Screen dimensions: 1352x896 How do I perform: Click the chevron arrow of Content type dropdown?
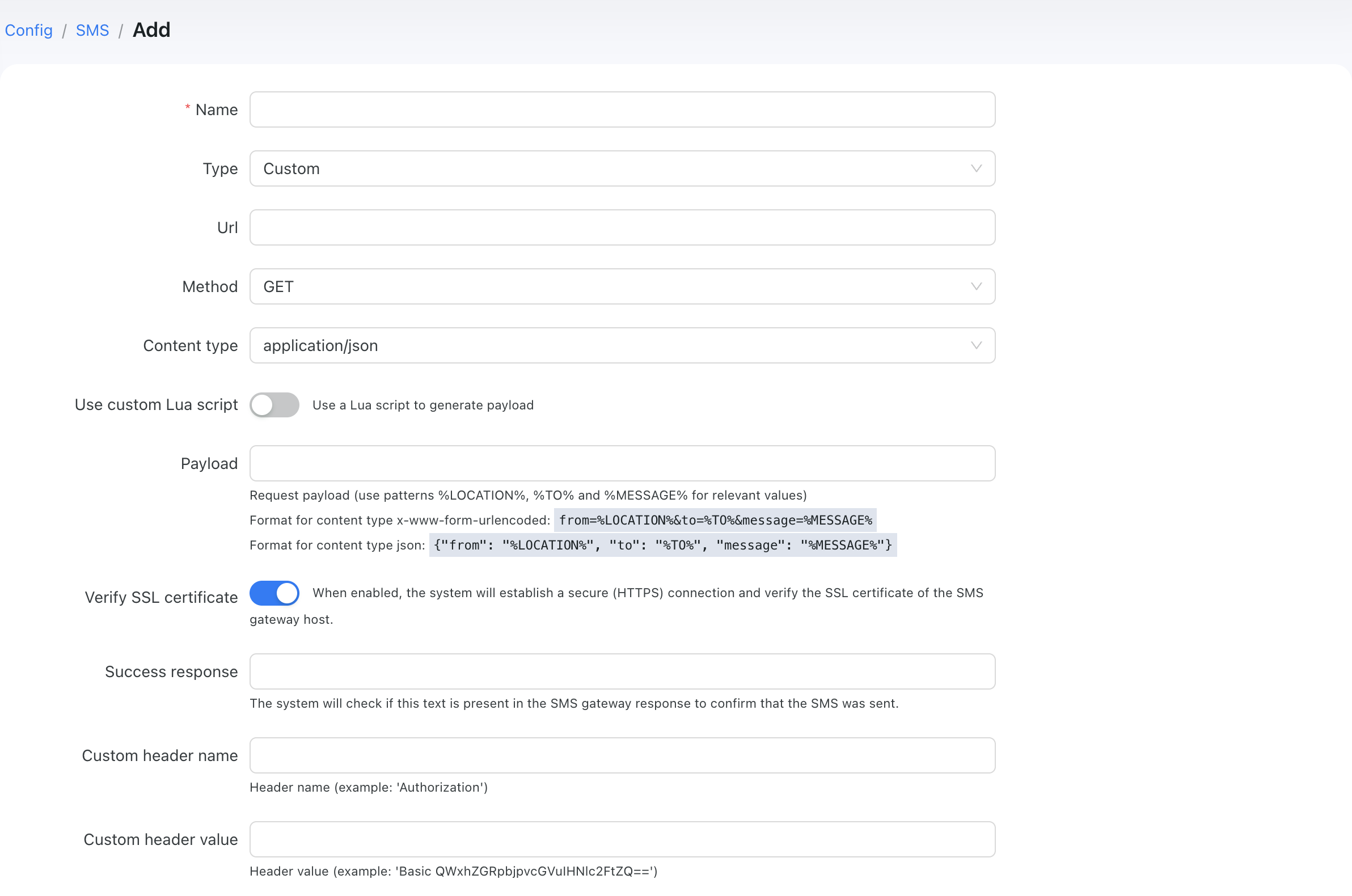click(x=976, y=345)
